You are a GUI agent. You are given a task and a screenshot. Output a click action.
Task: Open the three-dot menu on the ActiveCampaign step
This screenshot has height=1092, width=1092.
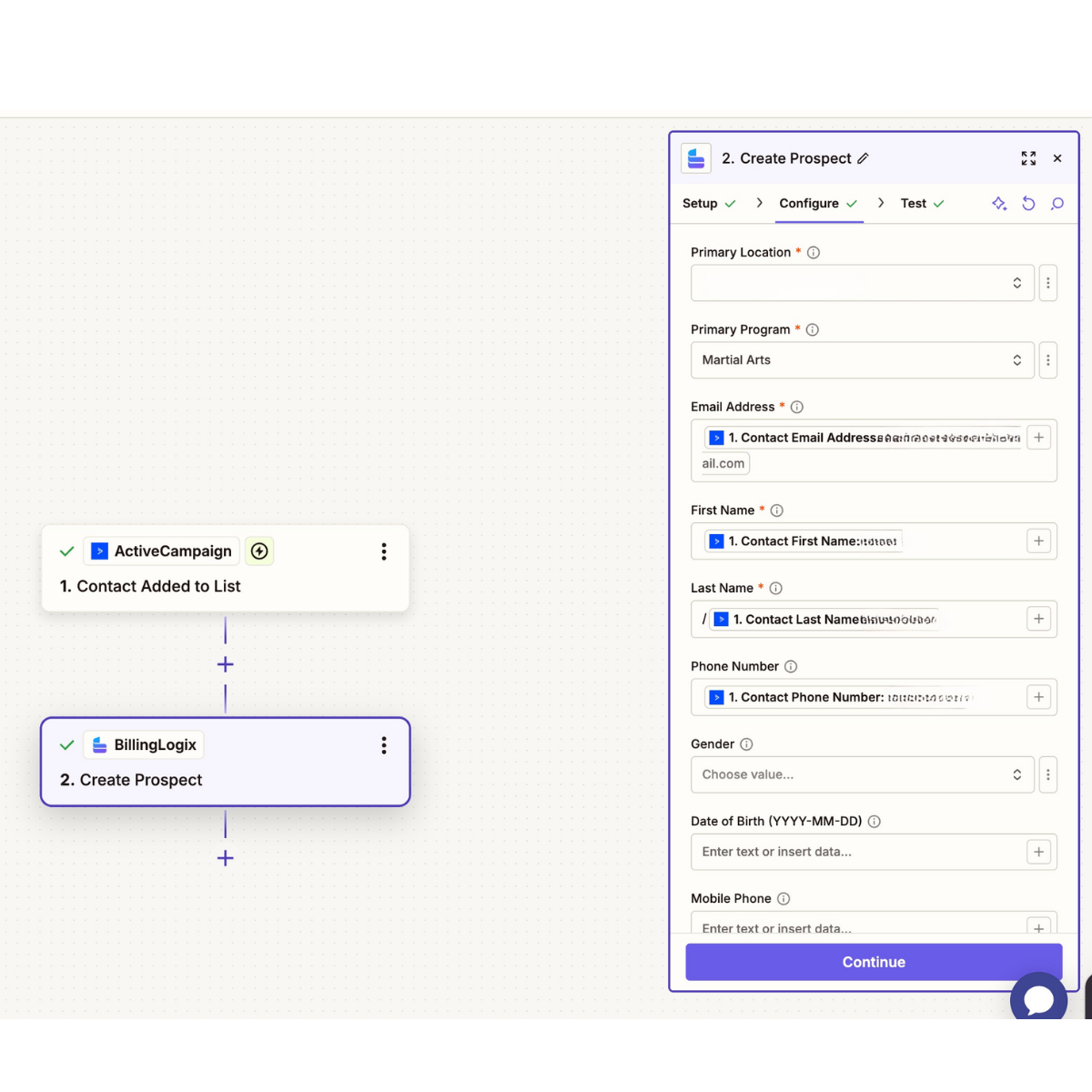(x=383, y=551)
